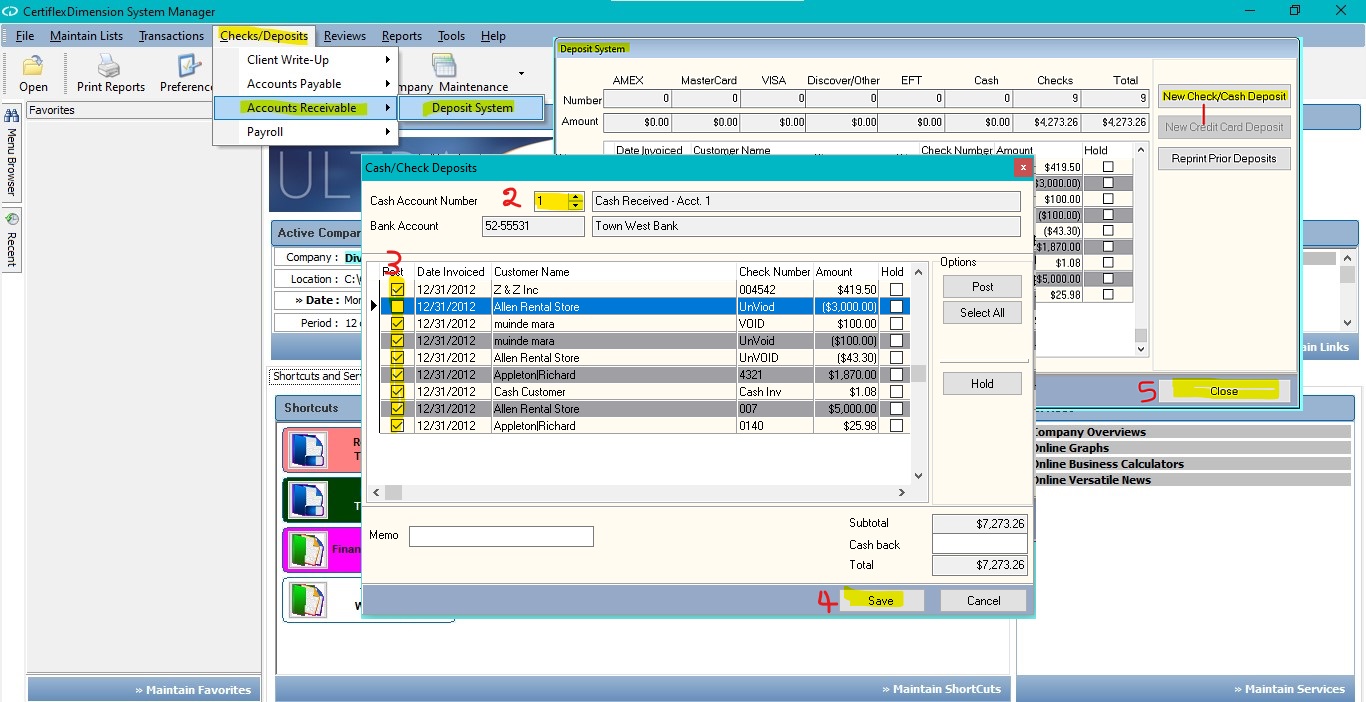
Task: Uncheck Post box for Cash Customer row
Action: click(x=397, y=392)
